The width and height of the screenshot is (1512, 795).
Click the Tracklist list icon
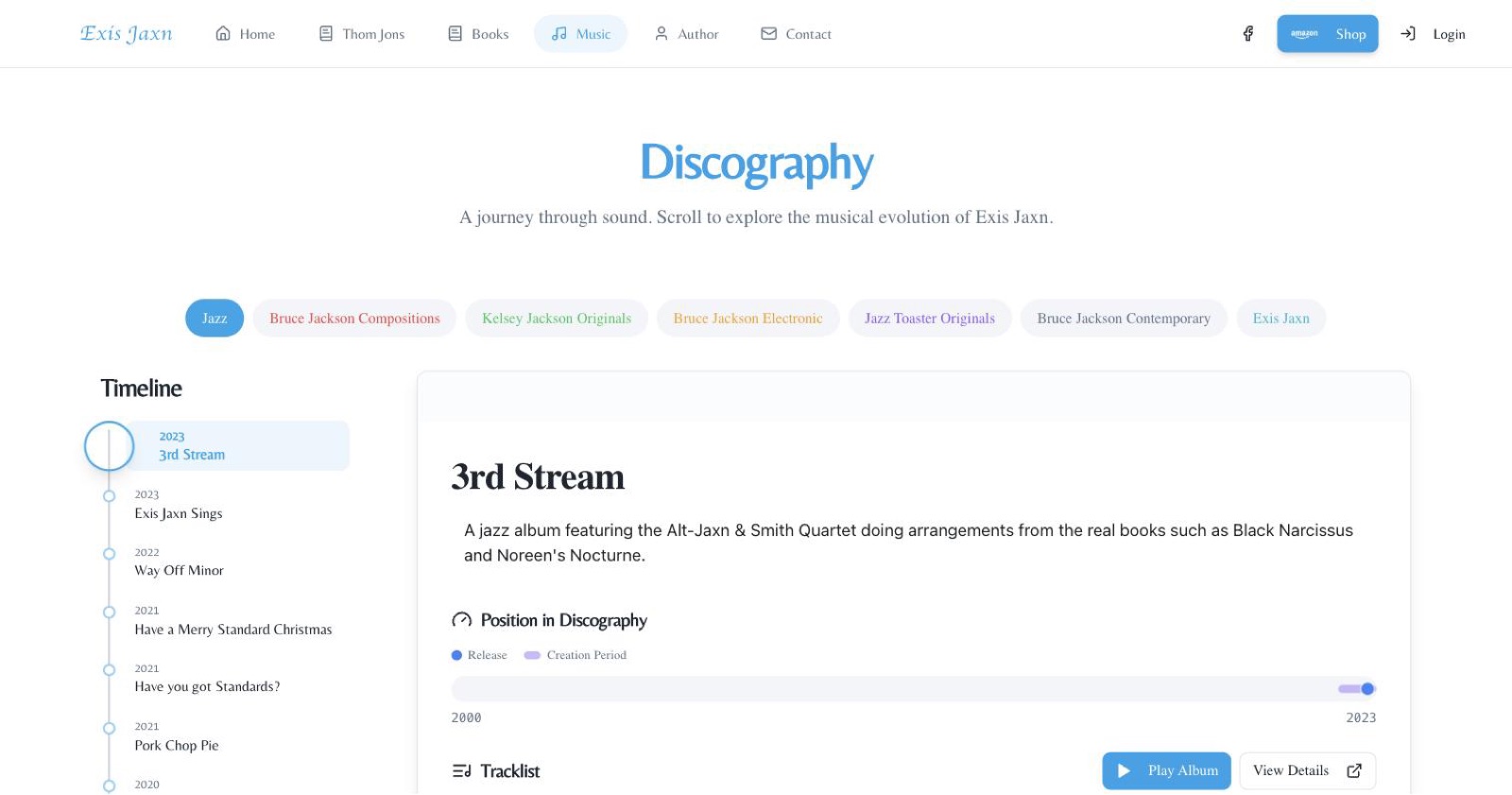click(x=461, y=771)
